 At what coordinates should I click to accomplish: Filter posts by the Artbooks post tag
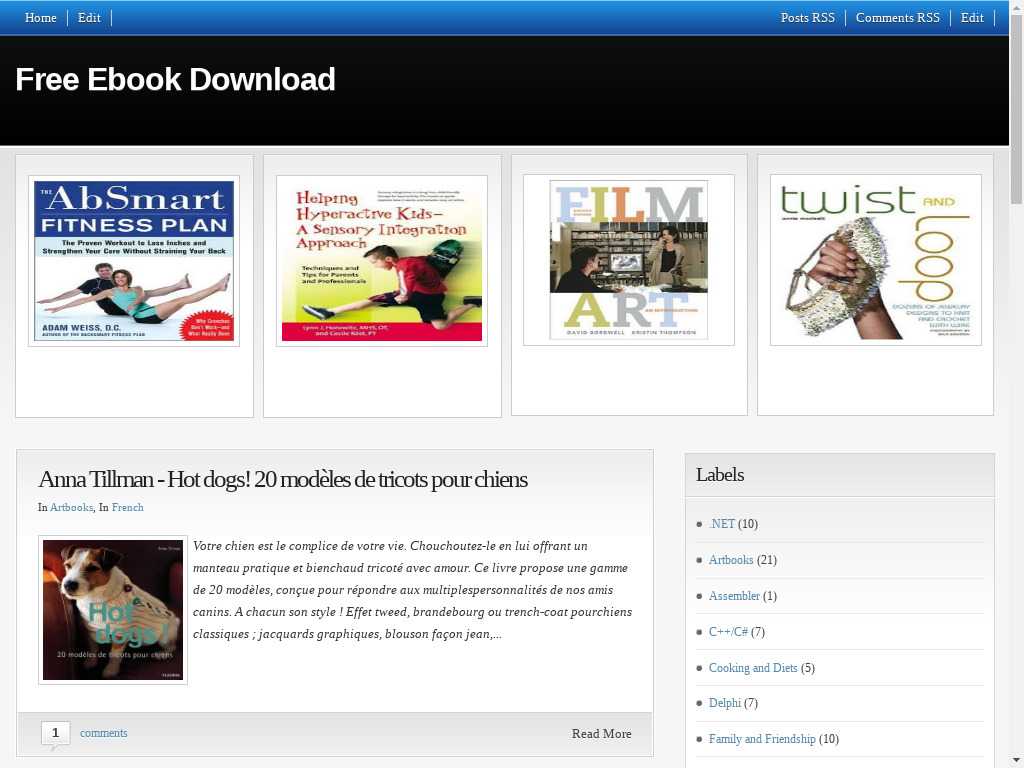click(x=72, y=507)
